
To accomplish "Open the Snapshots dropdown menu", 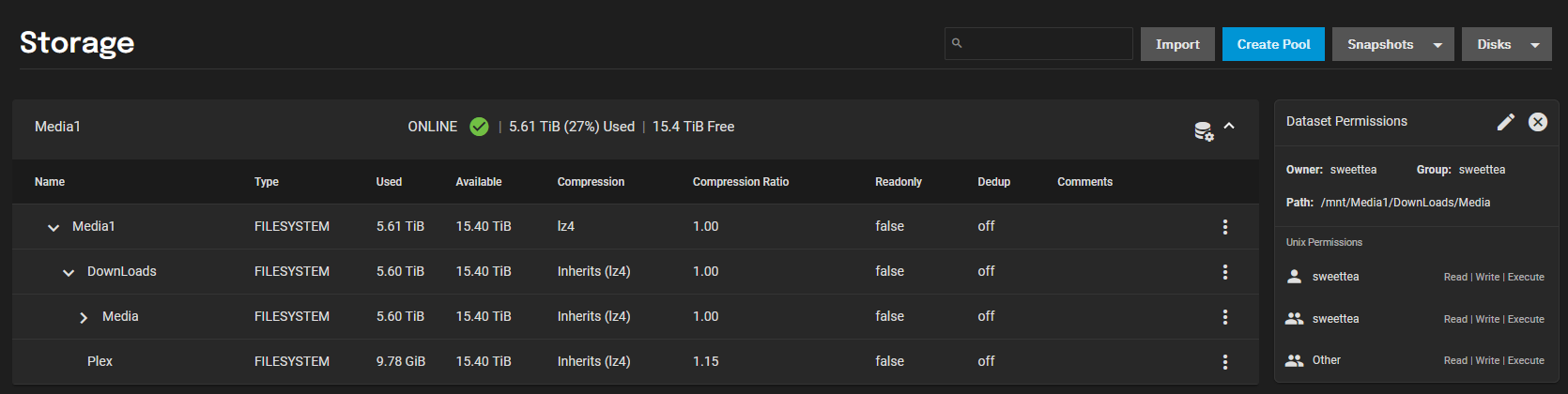I will coord(1393,44).
